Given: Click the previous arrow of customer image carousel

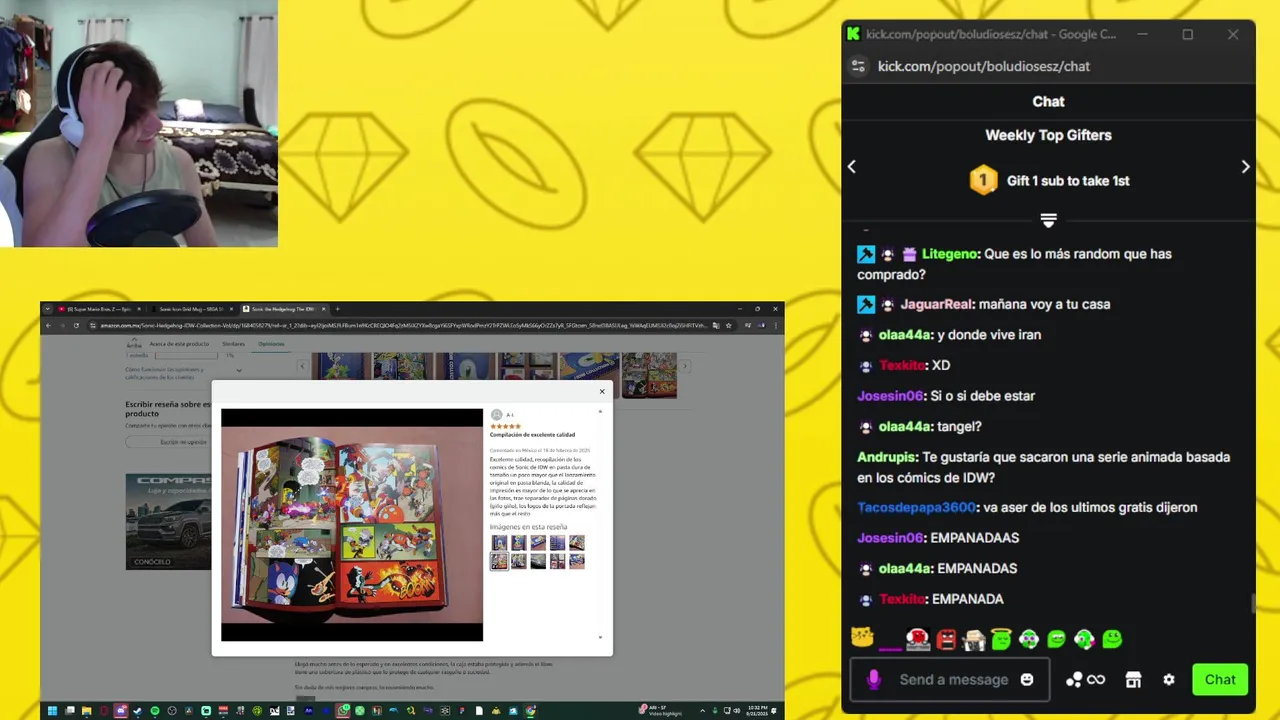Looking at the screenshot, I should coord(305,367).
